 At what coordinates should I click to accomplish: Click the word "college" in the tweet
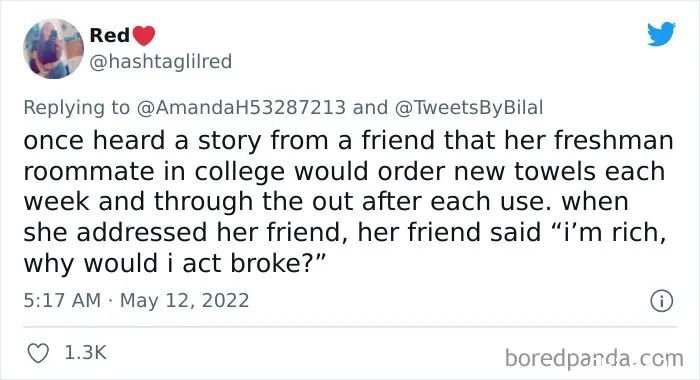pos(240,173)
